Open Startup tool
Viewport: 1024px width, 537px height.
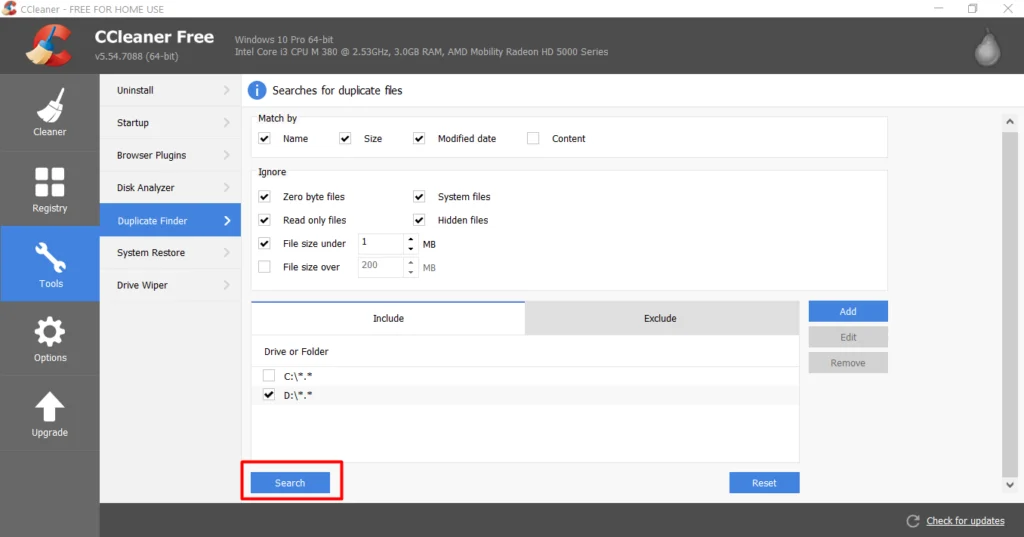coord(170,123)
